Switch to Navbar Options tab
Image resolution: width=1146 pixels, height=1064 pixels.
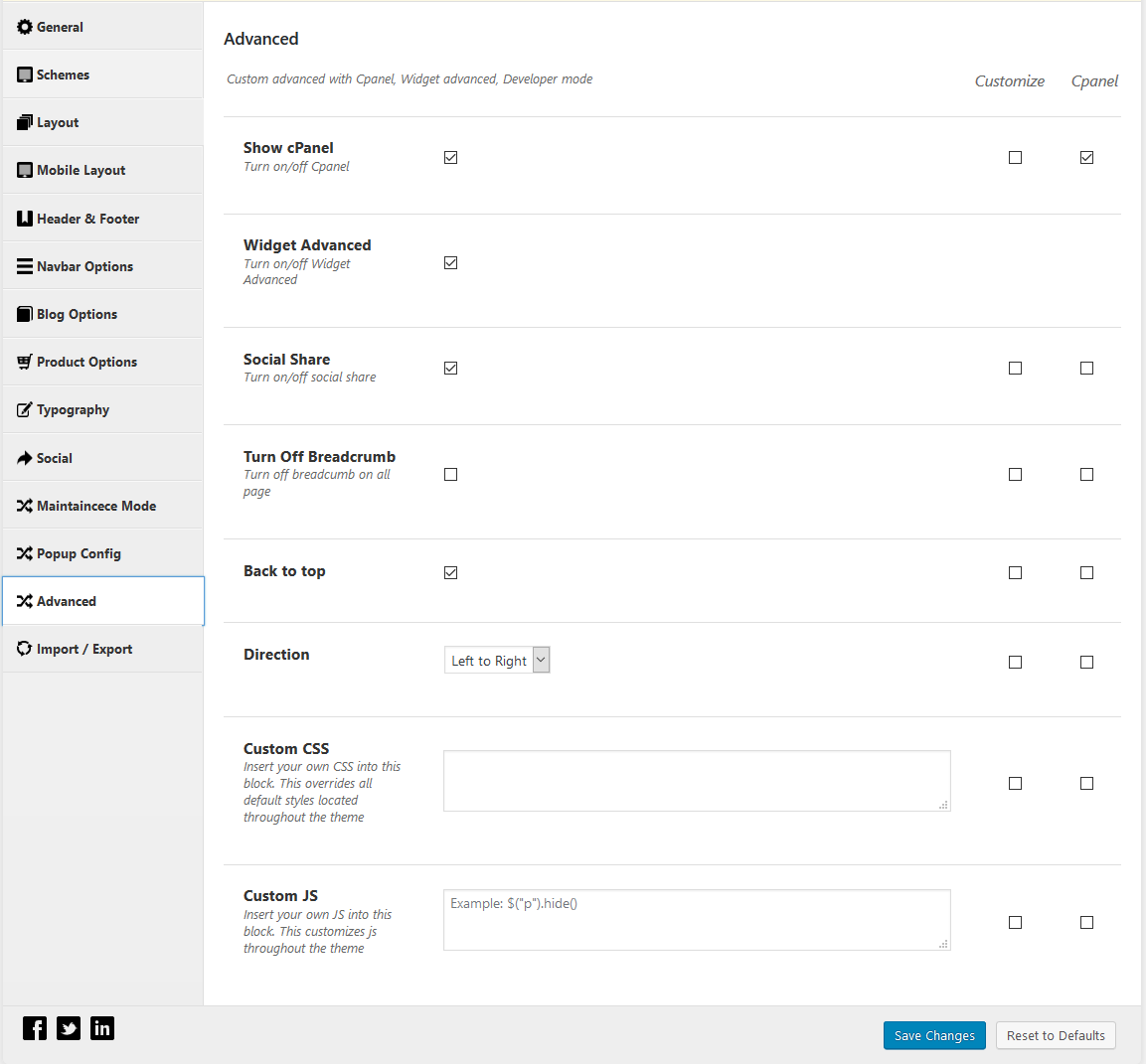coord(103,266)
